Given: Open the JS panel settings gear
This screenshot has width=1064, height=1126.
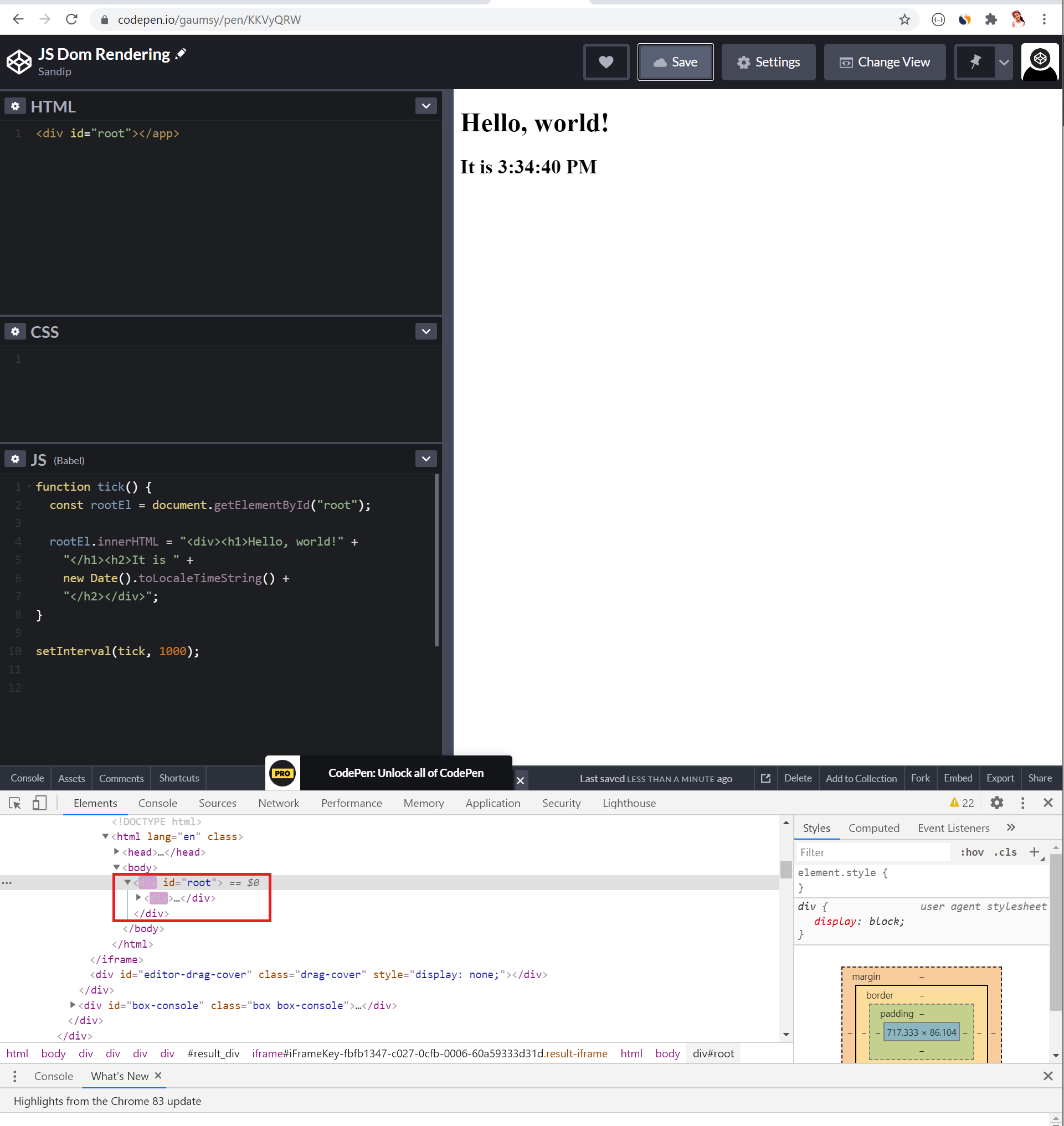Looking at the screenshot, I should (15, 459).
